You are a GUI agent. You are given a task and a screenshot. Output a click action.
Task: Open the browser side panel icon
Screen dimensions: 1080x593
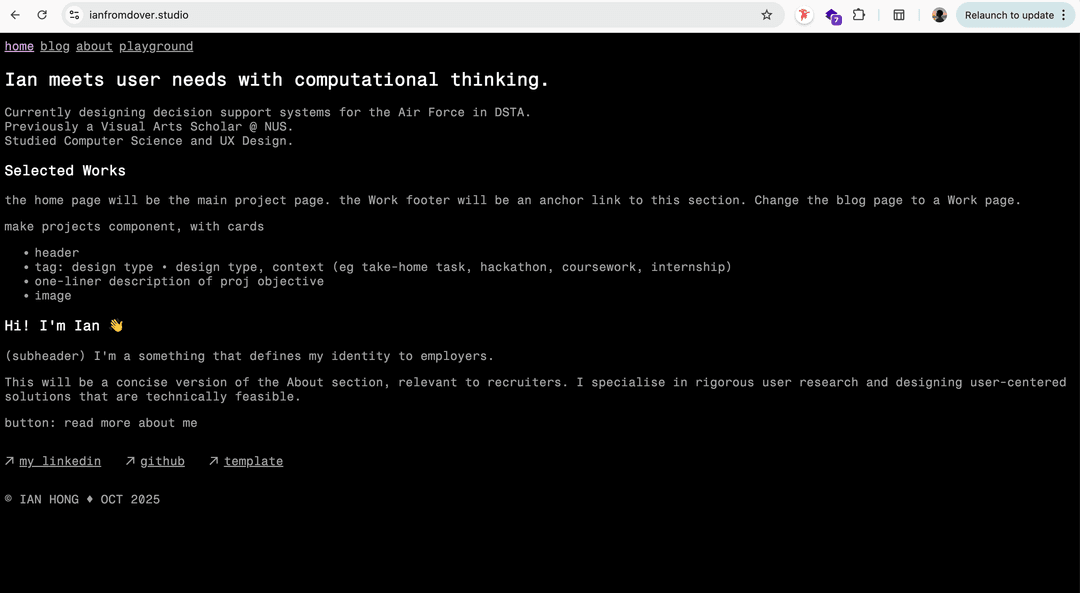pos(898,15)
